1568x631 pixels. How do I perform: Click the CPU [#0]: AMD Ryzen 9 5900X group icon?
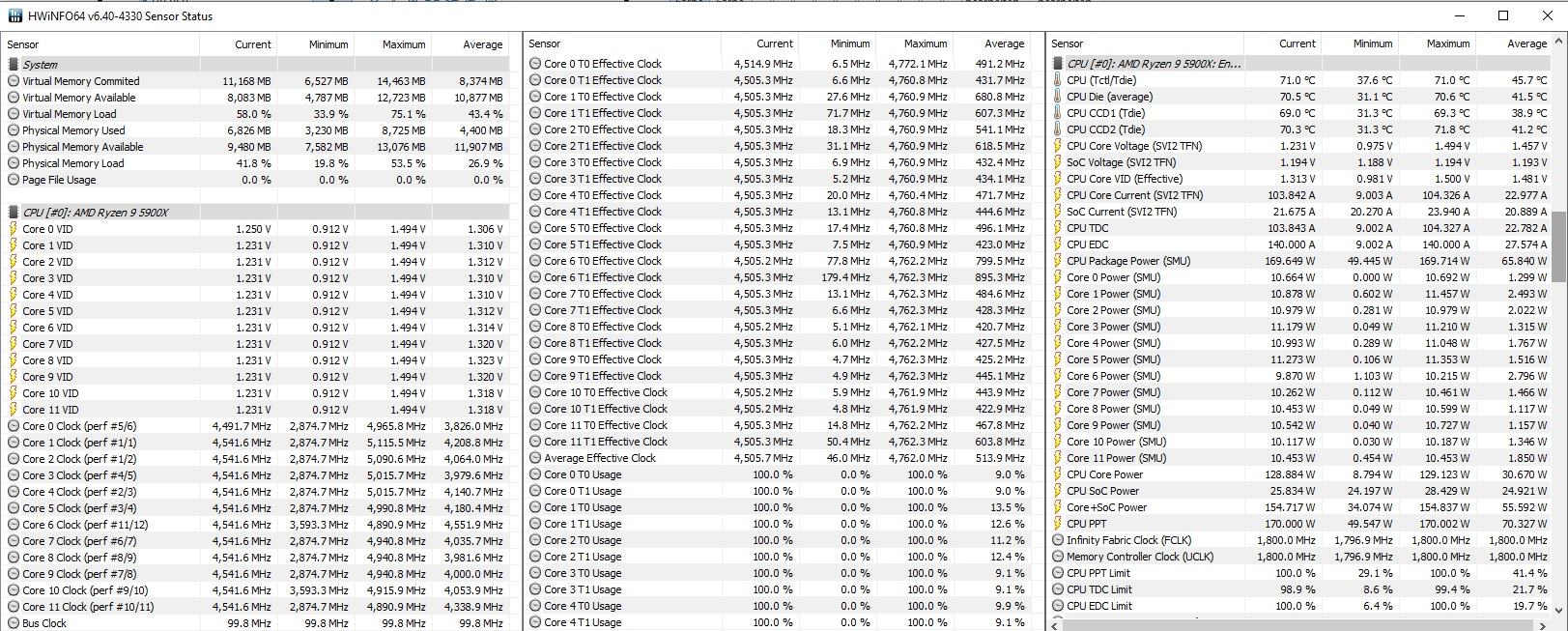pyautogui.click(x=14, y=213)
